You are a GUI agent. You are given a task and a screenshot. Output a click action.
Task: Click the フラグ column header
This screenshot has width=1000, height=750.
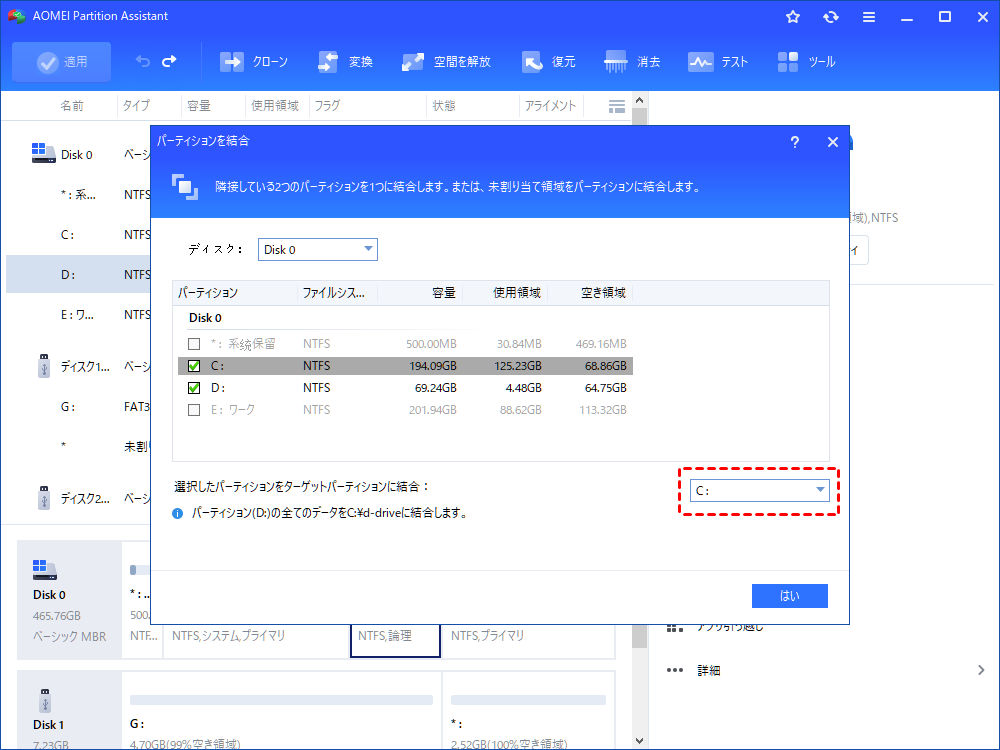327,106
